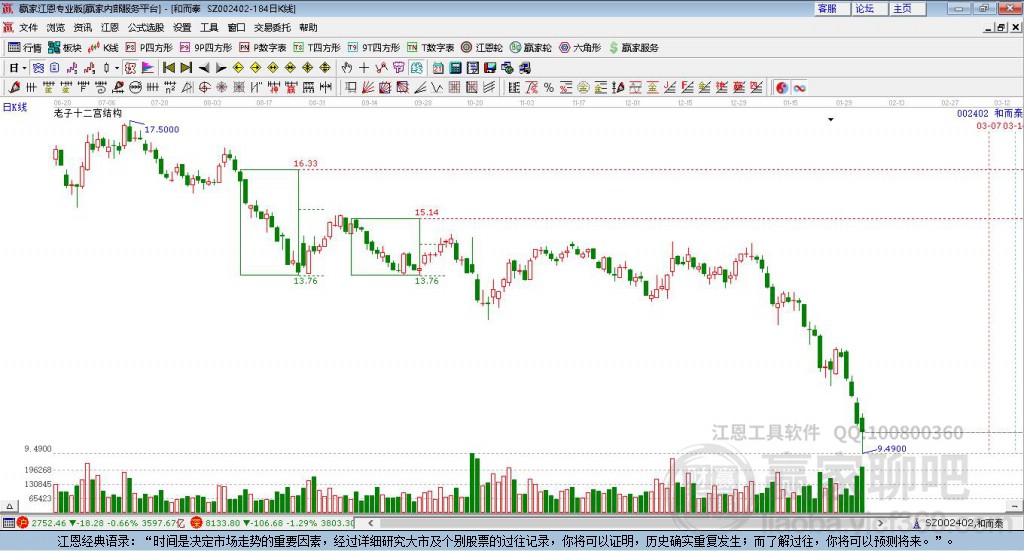Click the black left arrow icon

[x=204, y=68]
